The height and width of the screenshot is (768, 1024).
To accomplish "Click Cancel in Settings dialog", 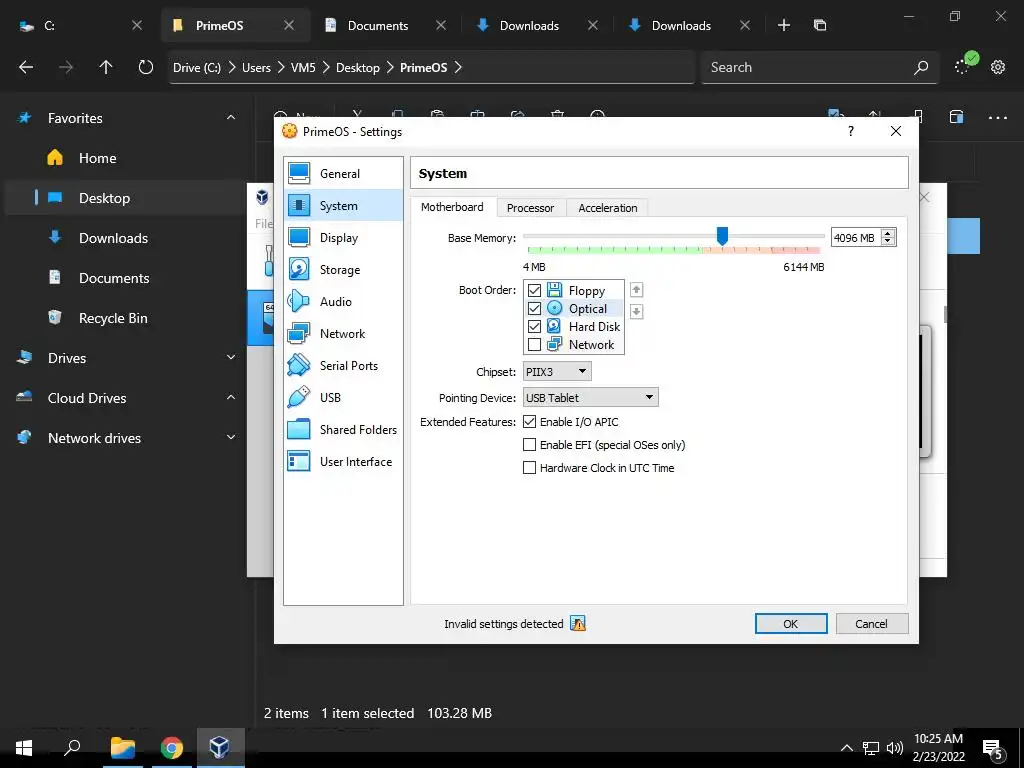I will pyautogui.click(x=871, y=624).
